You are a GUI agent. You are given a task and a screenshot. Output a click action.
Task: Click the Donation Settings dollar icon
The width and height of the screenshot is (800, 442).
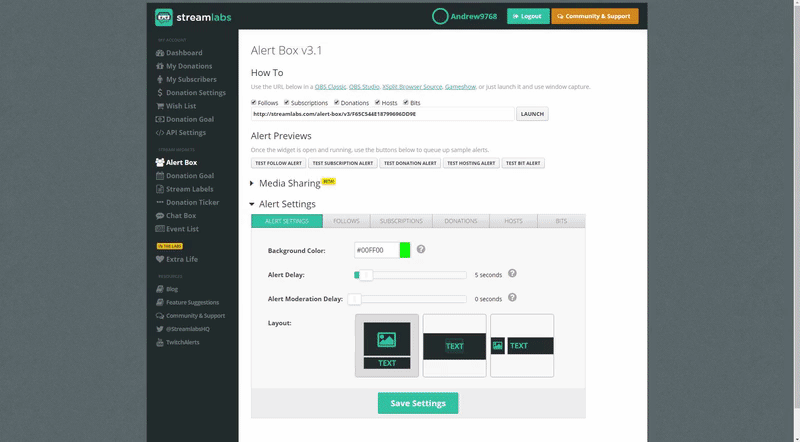[160, 92]
